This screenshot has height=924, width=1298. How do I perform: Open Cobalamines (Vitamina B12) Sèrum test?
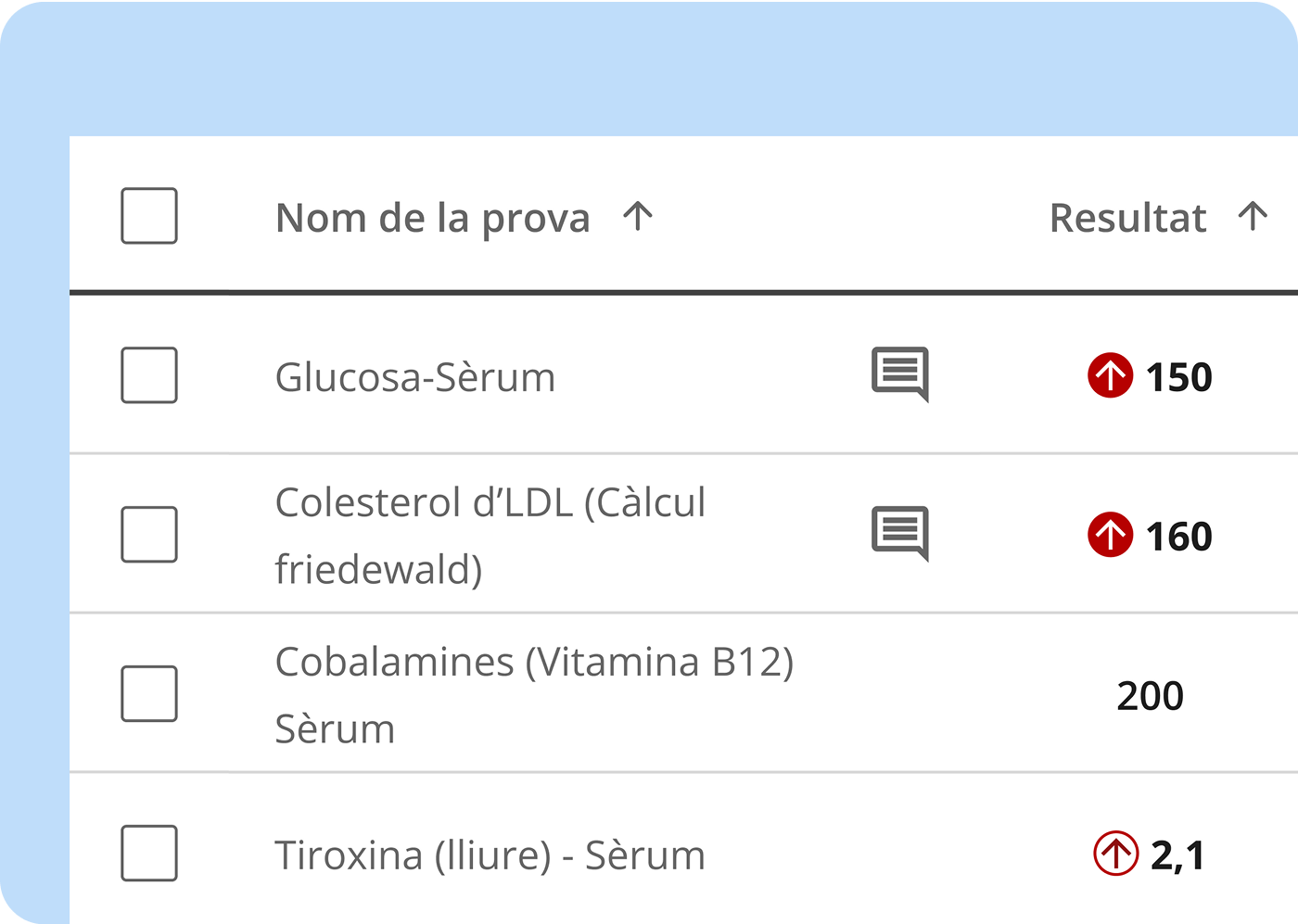click(535, 695)
